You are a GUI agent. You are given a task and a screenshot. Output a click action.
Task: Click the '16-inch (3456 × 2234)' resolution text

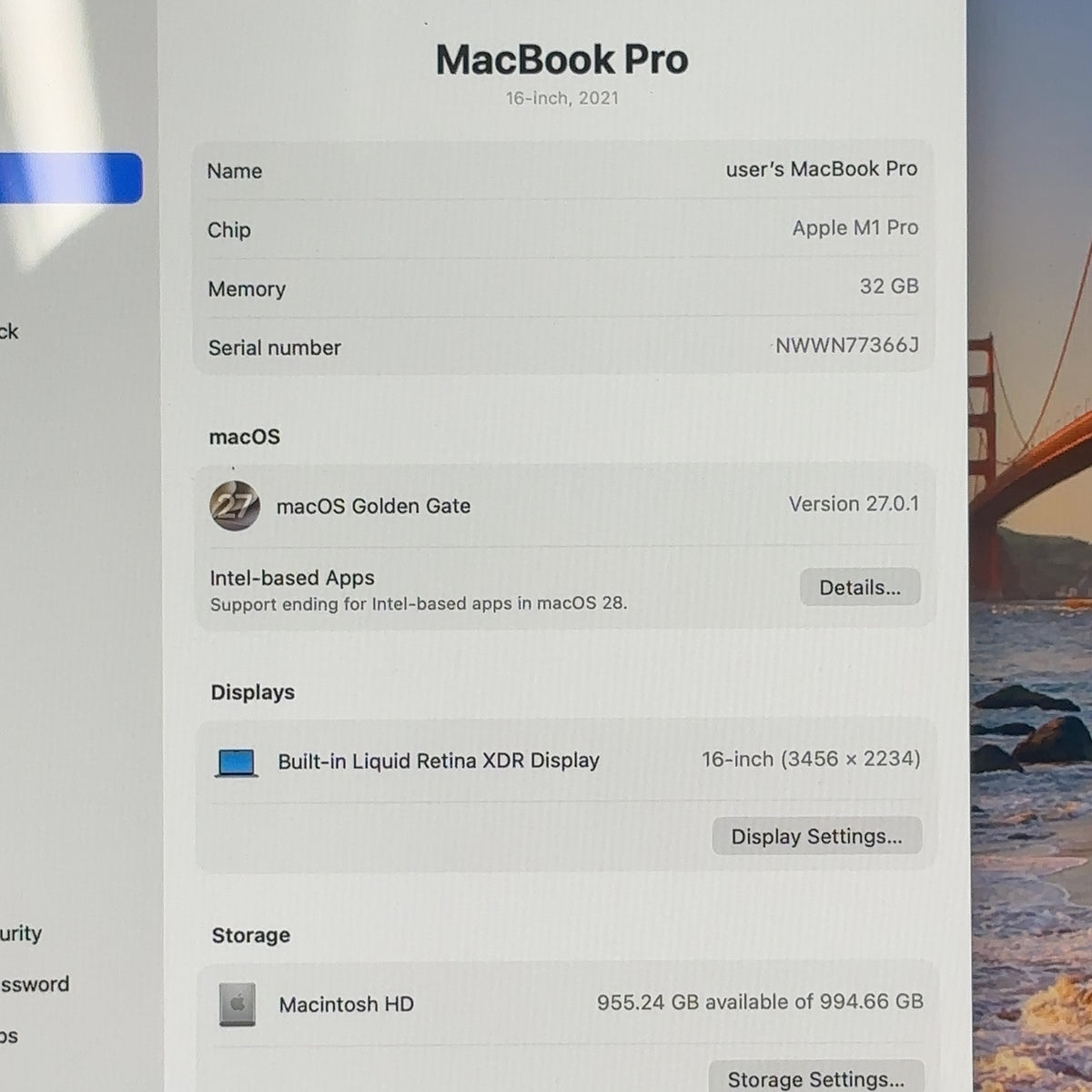click(x=811, y=759)
